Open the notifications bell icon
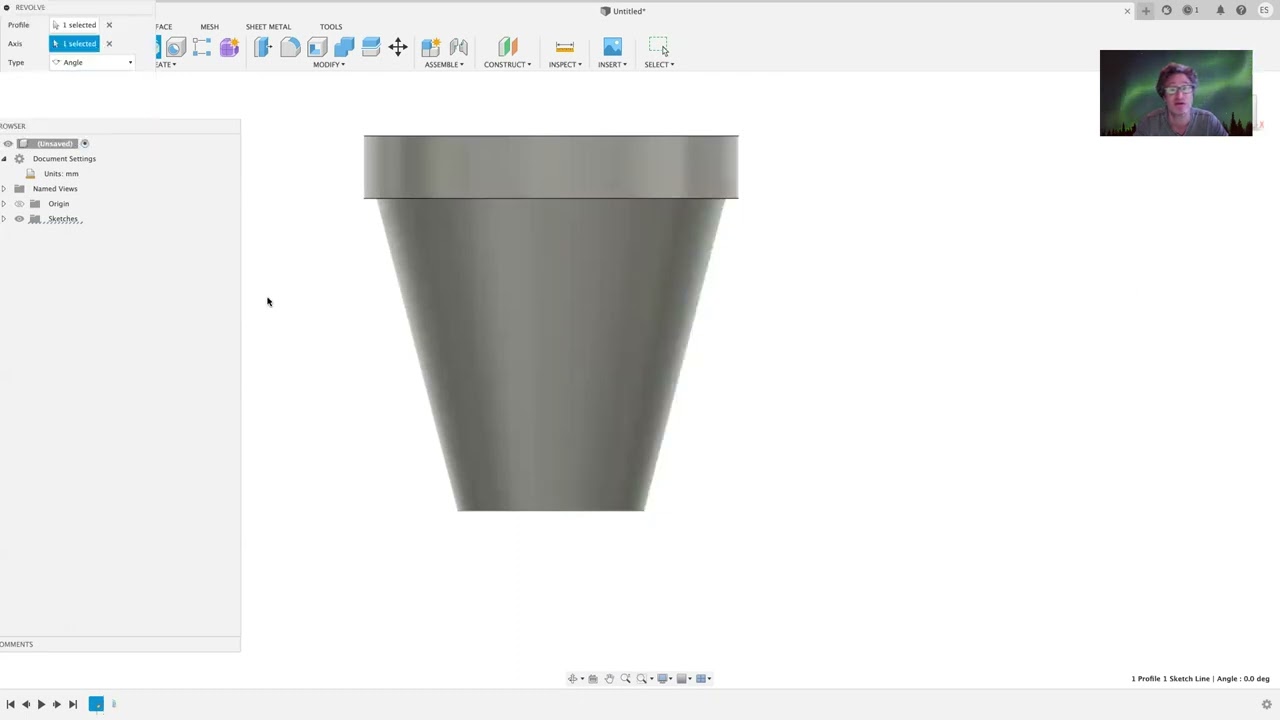Screen dimensions: 1280x720 [1220, 10]
